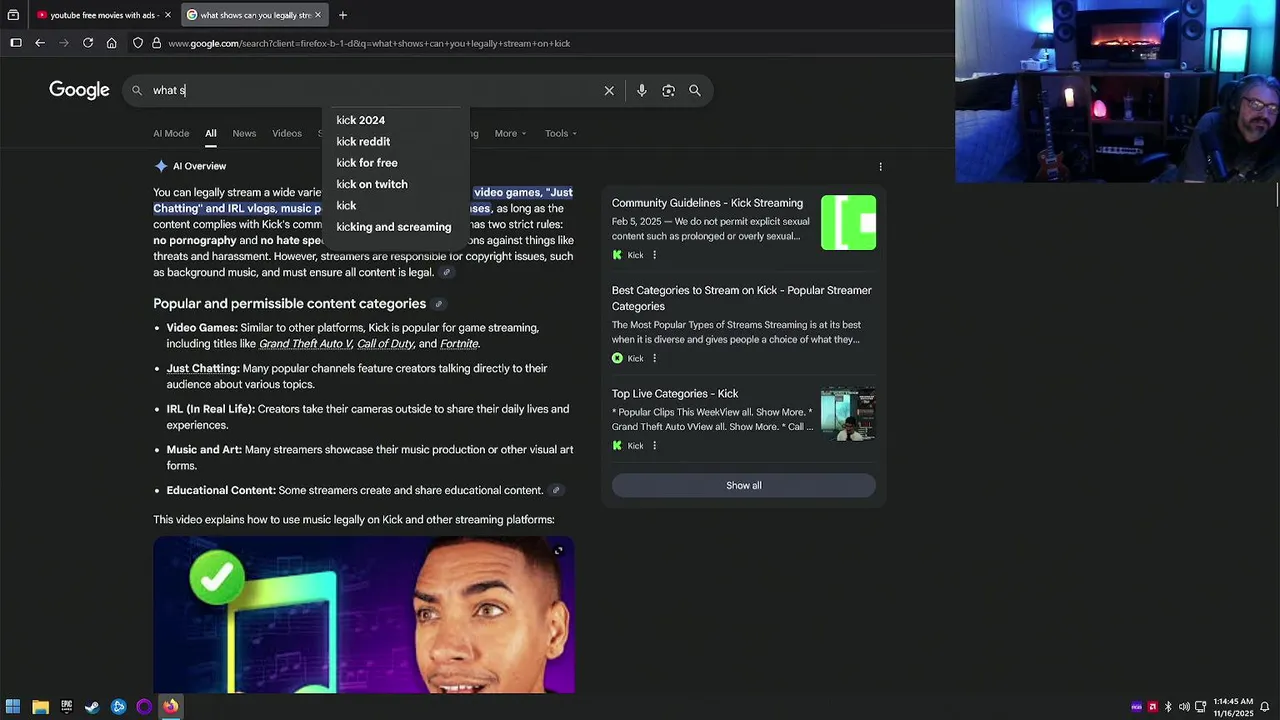Open options for Community Guidelines Kick source
This screenshot has width=1280, height=720.
click(x=655, y=255)
